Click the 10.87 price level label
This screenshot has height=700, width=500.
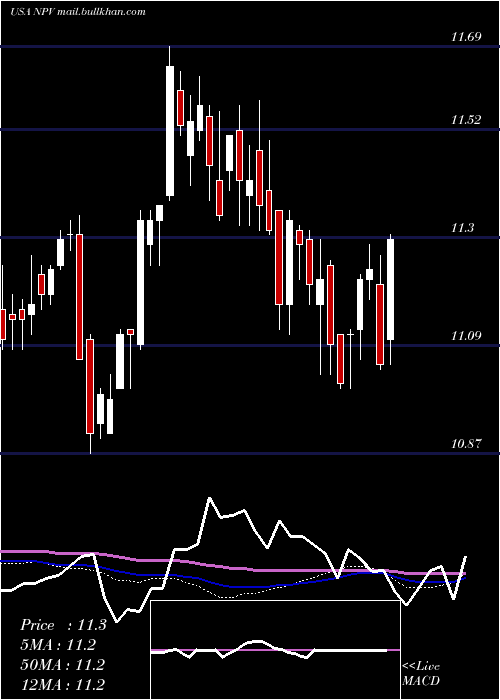tap(466, 444)
